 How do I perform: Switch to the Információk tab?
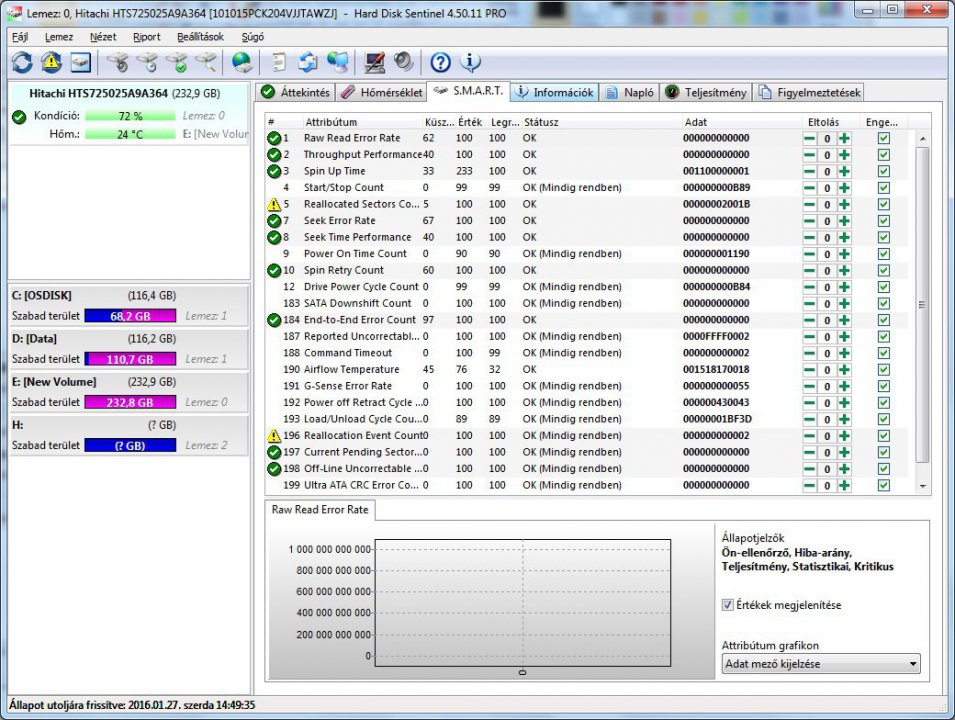click(x=554, y=92)
